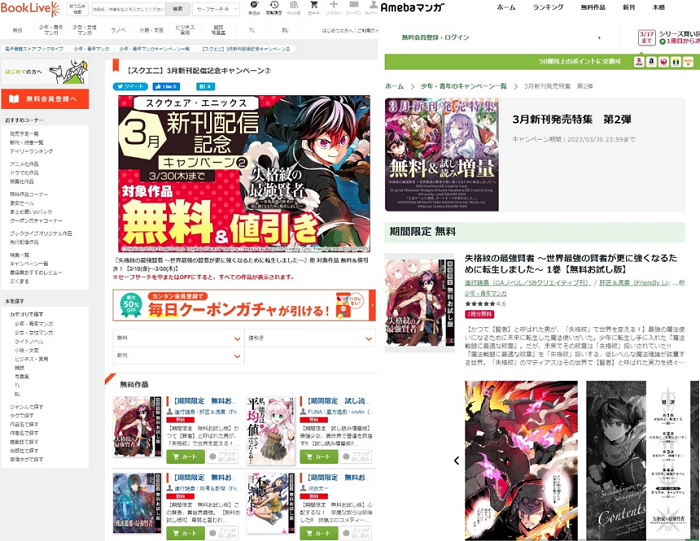Click previous arrow on Ameba preview carousel
This screenshot has width=700, height=541.
tap(456, 461)
